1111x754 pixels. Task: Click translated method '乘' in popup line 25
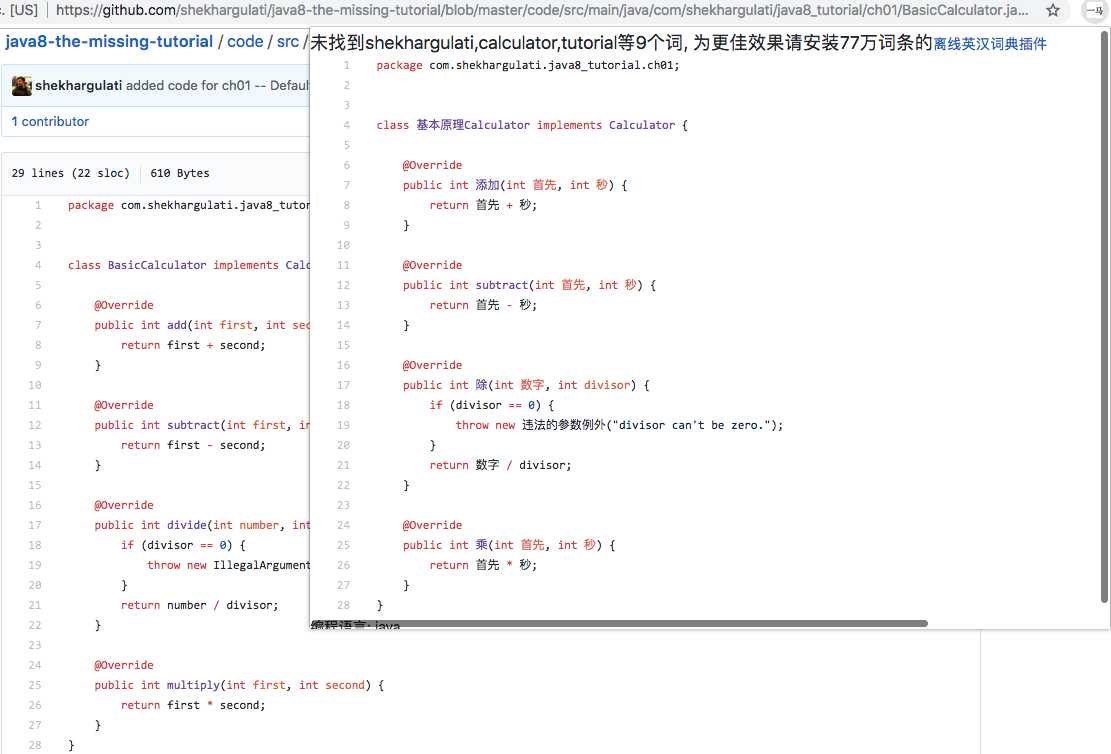[x=482, y=545]
